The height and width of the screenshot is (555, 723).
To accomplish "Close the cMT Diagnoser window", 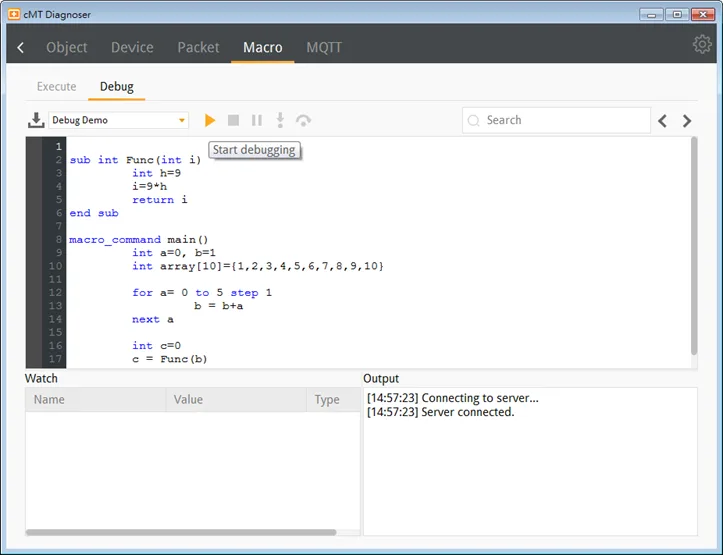I will tap(703, 15).
